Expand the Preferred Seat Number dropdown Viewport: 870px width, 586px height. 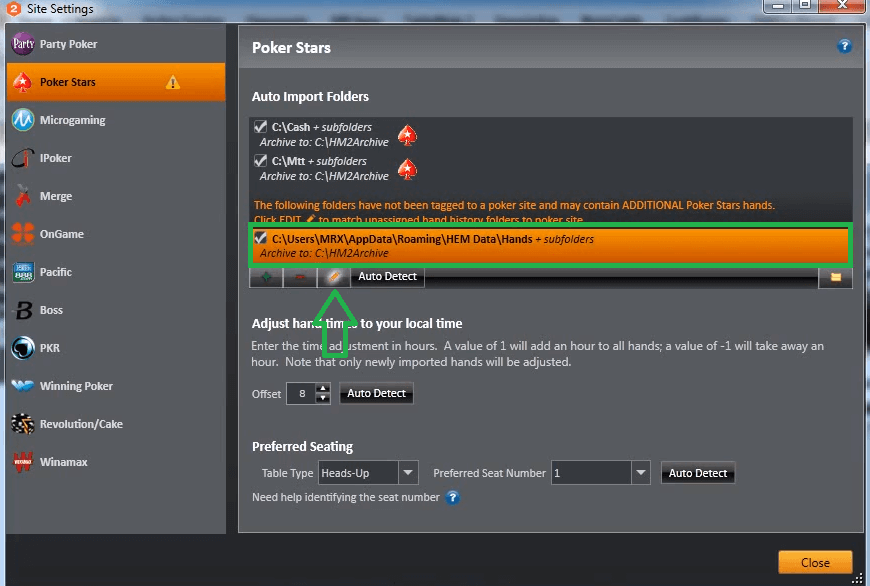click(x=641, y=473)
